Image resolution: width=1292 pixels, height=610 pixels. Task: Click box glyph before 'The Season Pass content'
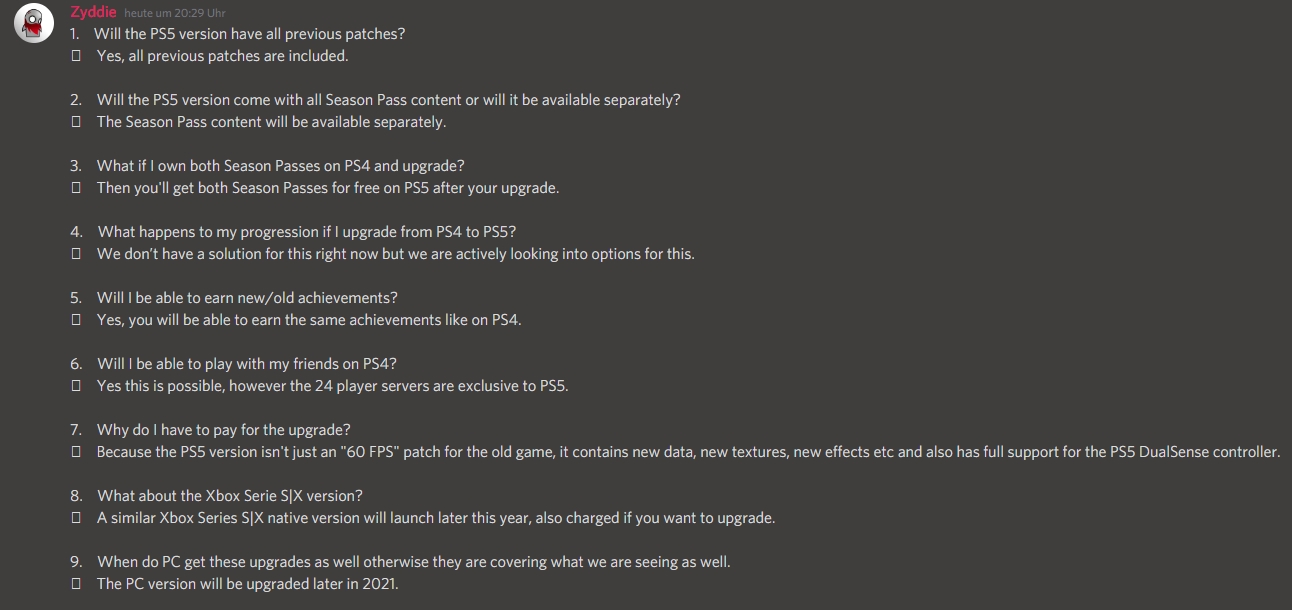tap(76, 122)
